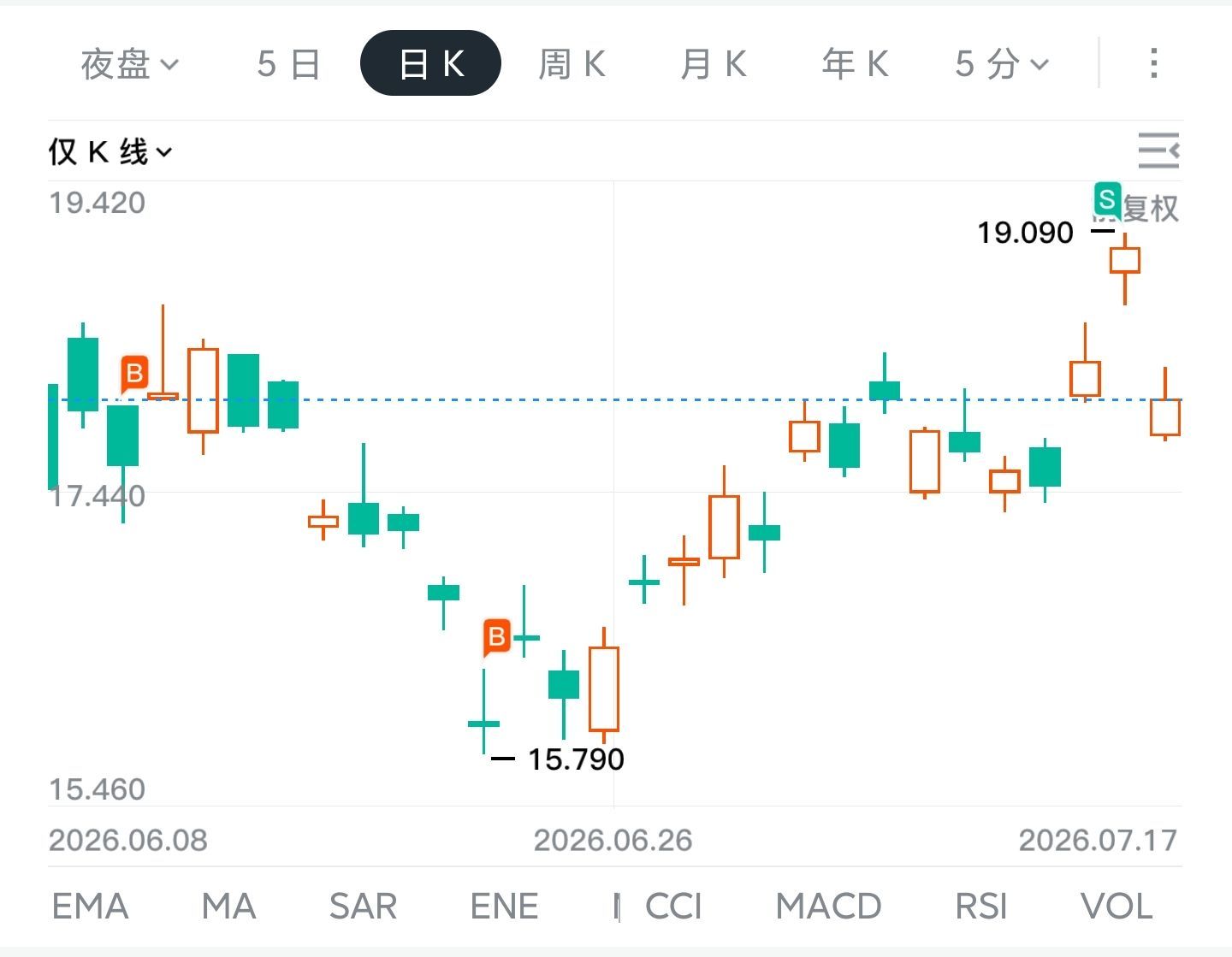The image size is (1232, 957).
Task: Enable the RSI indicator
Action: tap(981, 907)
